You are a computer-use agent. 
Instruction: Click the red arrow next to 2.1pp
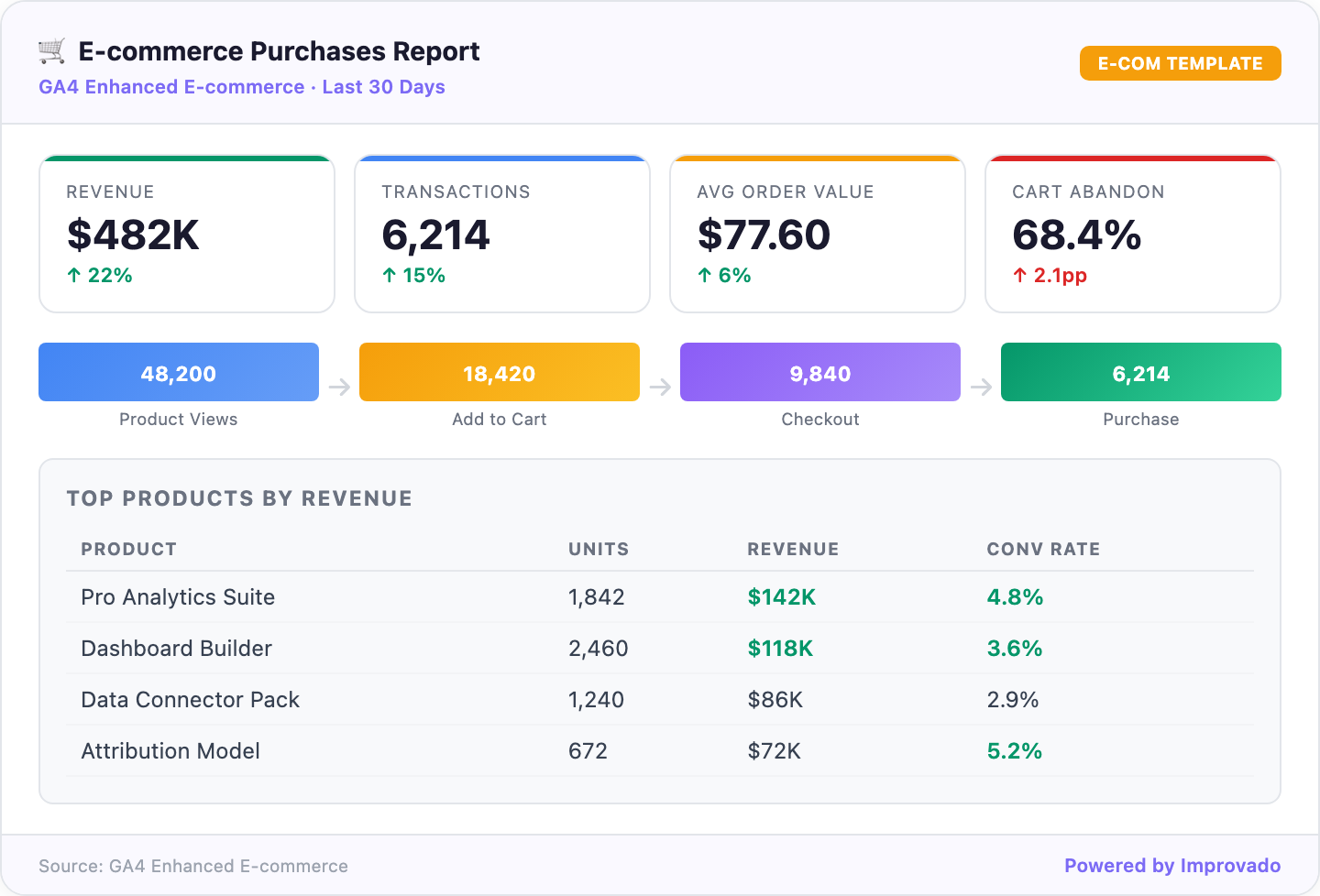pyautogui.click(x=1020, y=274)
